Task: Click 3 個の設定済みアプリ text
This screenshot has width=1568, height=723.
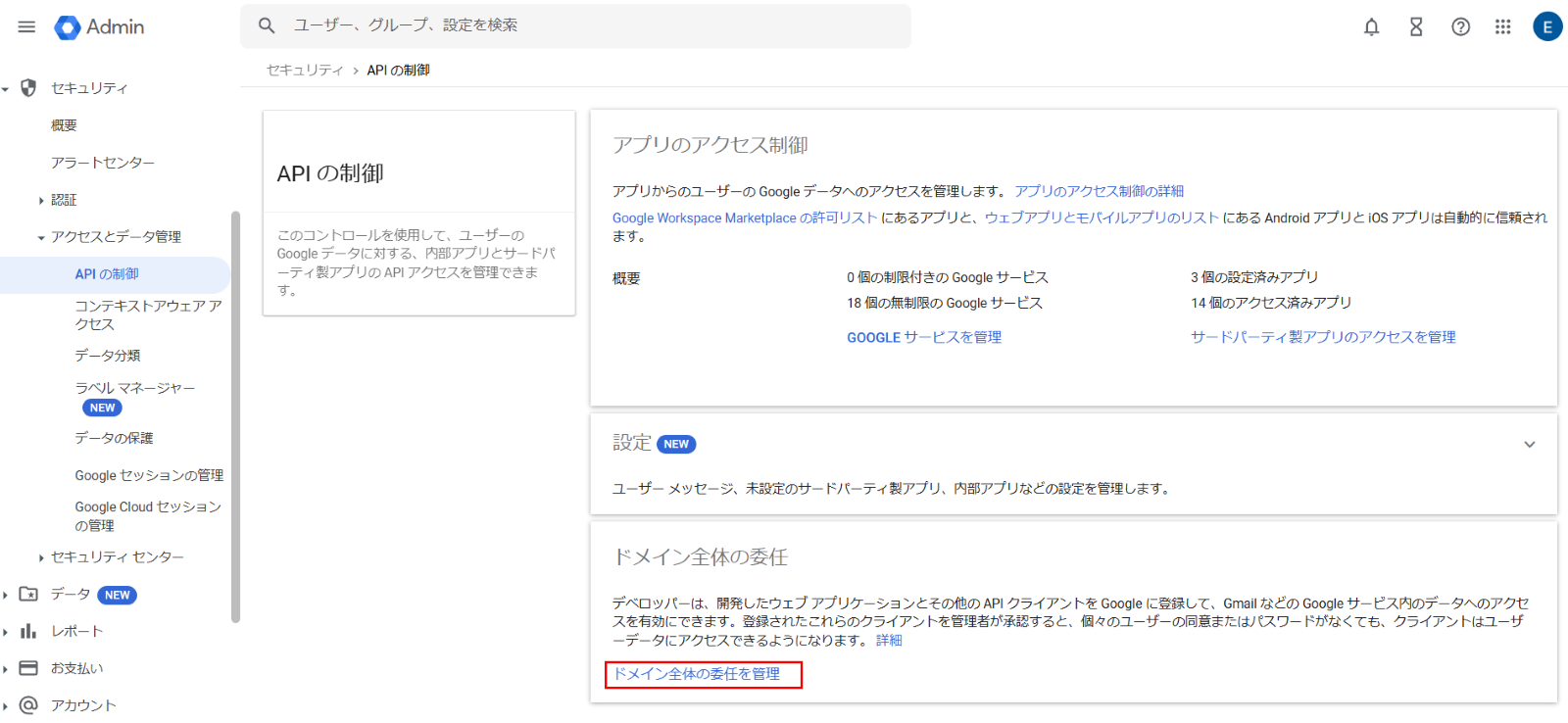Action: tap(1254, 277)
